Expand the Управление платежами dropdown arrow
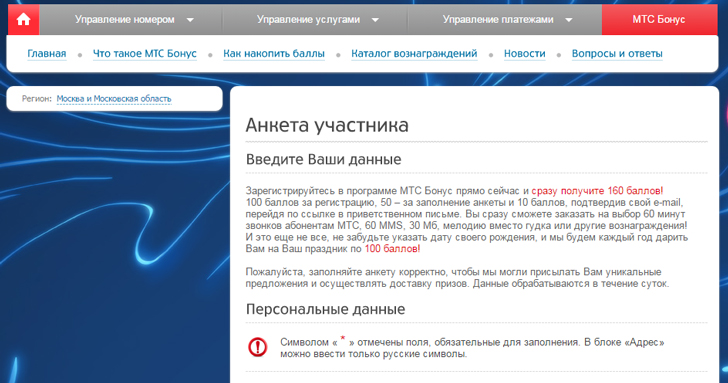The width and height of the screenshot is (728, 383). click(x=568, y=20)
